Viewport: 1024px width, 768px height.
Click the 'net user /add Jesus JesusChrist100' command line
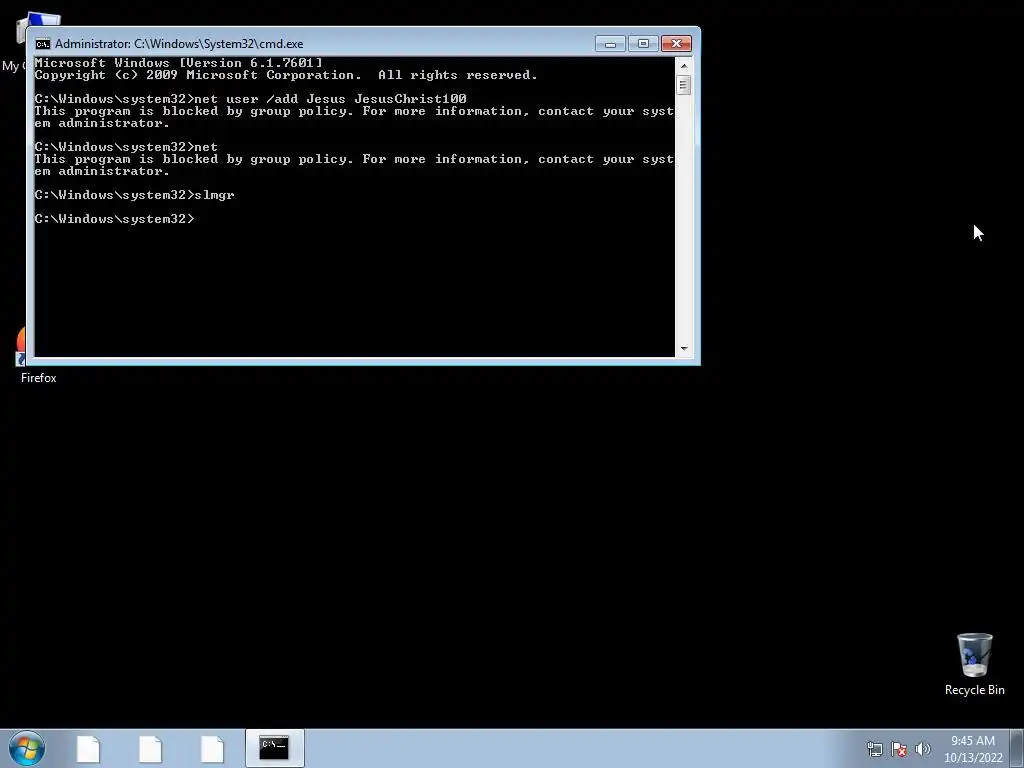(x=250, y=99)
